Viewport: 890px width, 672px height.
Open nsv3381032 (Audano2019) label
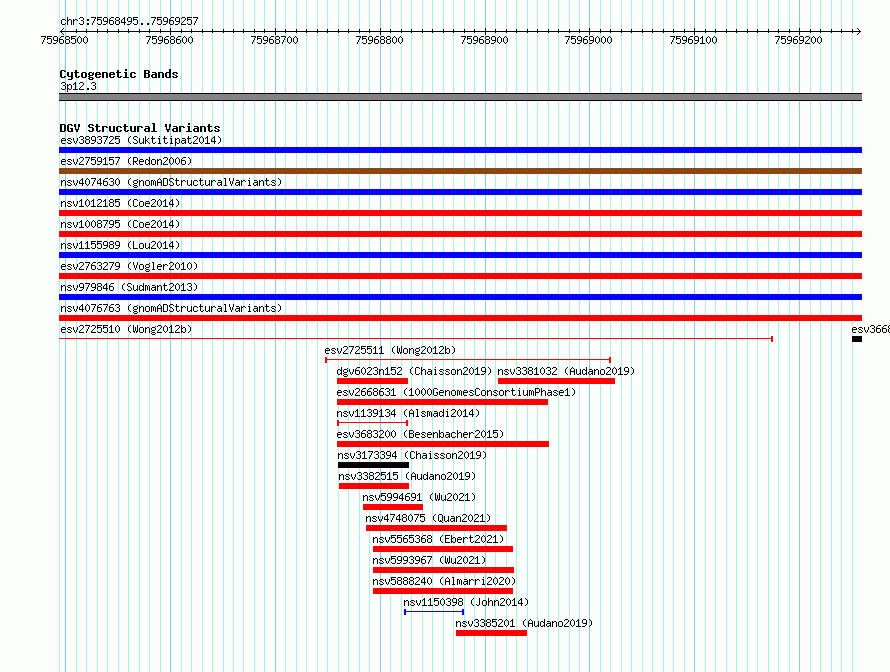pos(566,371)
